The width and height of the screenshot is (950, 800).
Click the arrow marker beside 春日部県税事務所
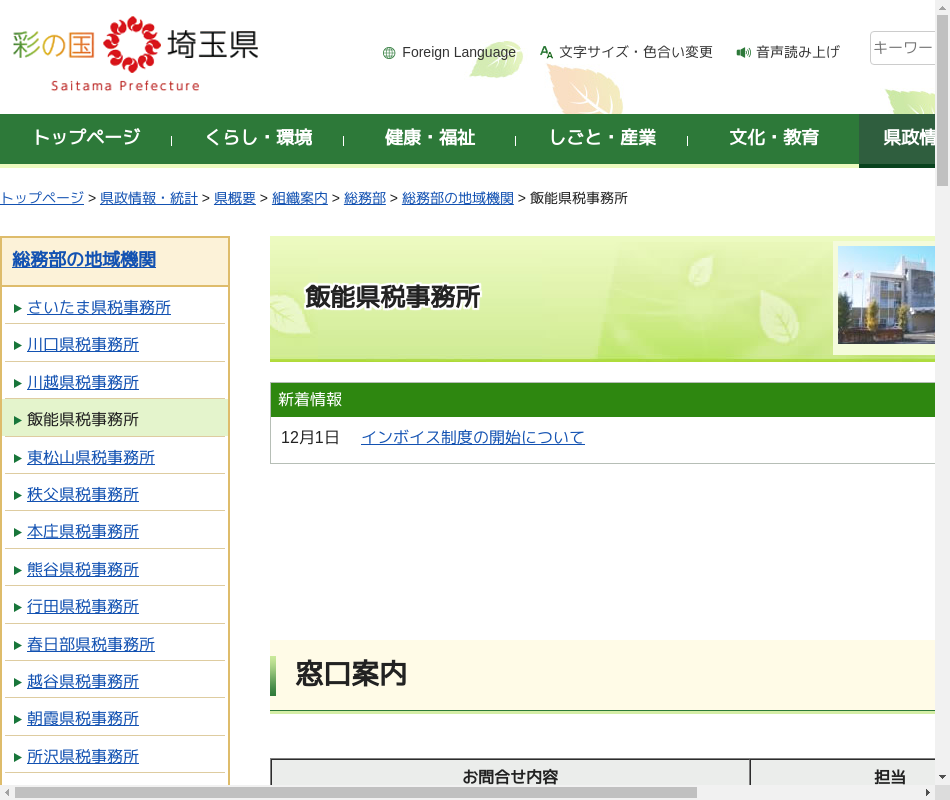coord(18,645)
